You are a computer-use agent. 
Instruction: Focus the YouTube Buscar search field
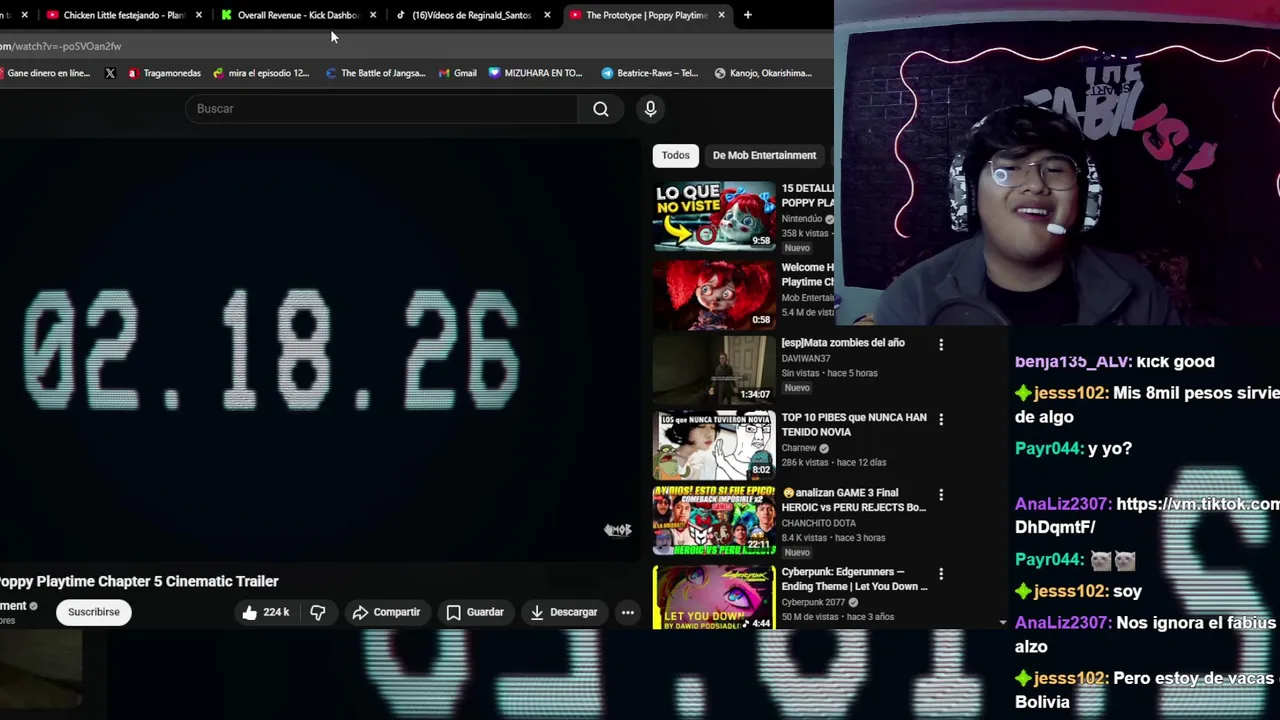[x=380, y=108]
